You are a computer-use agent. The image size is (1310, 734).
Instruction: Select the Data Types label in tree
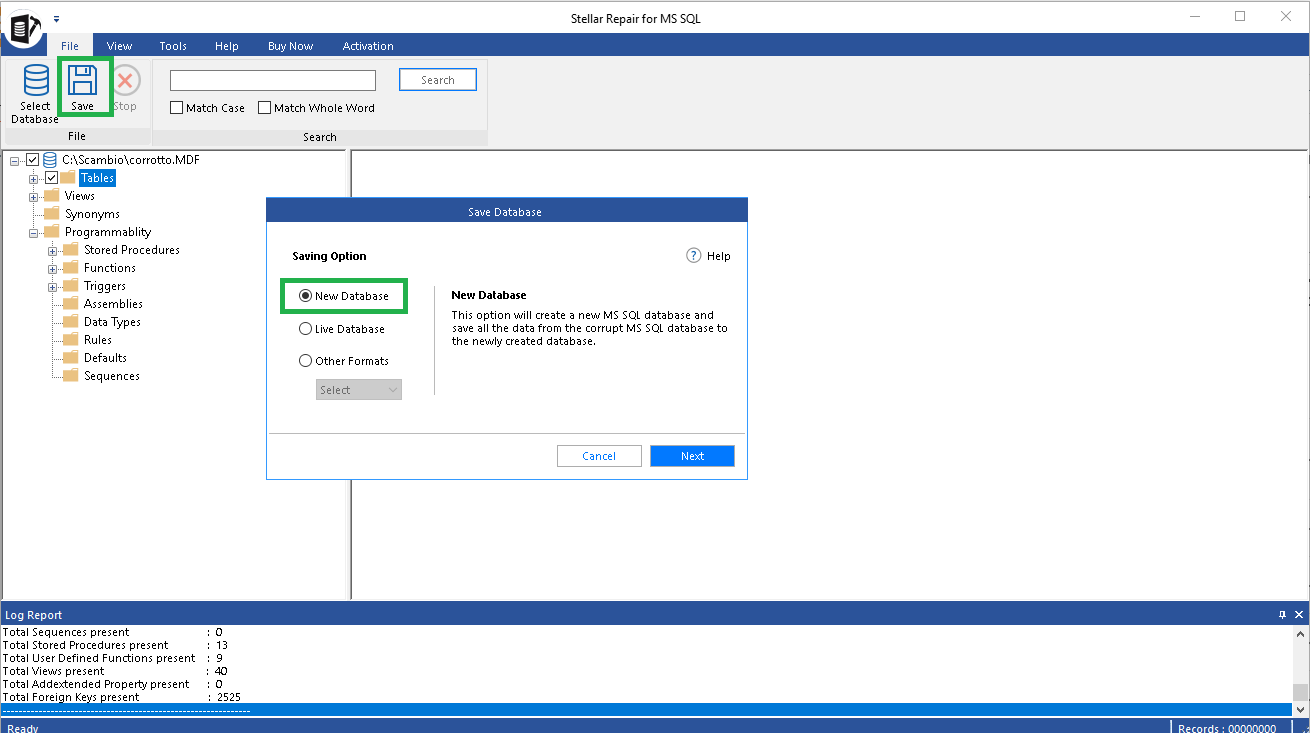(112, 322)
